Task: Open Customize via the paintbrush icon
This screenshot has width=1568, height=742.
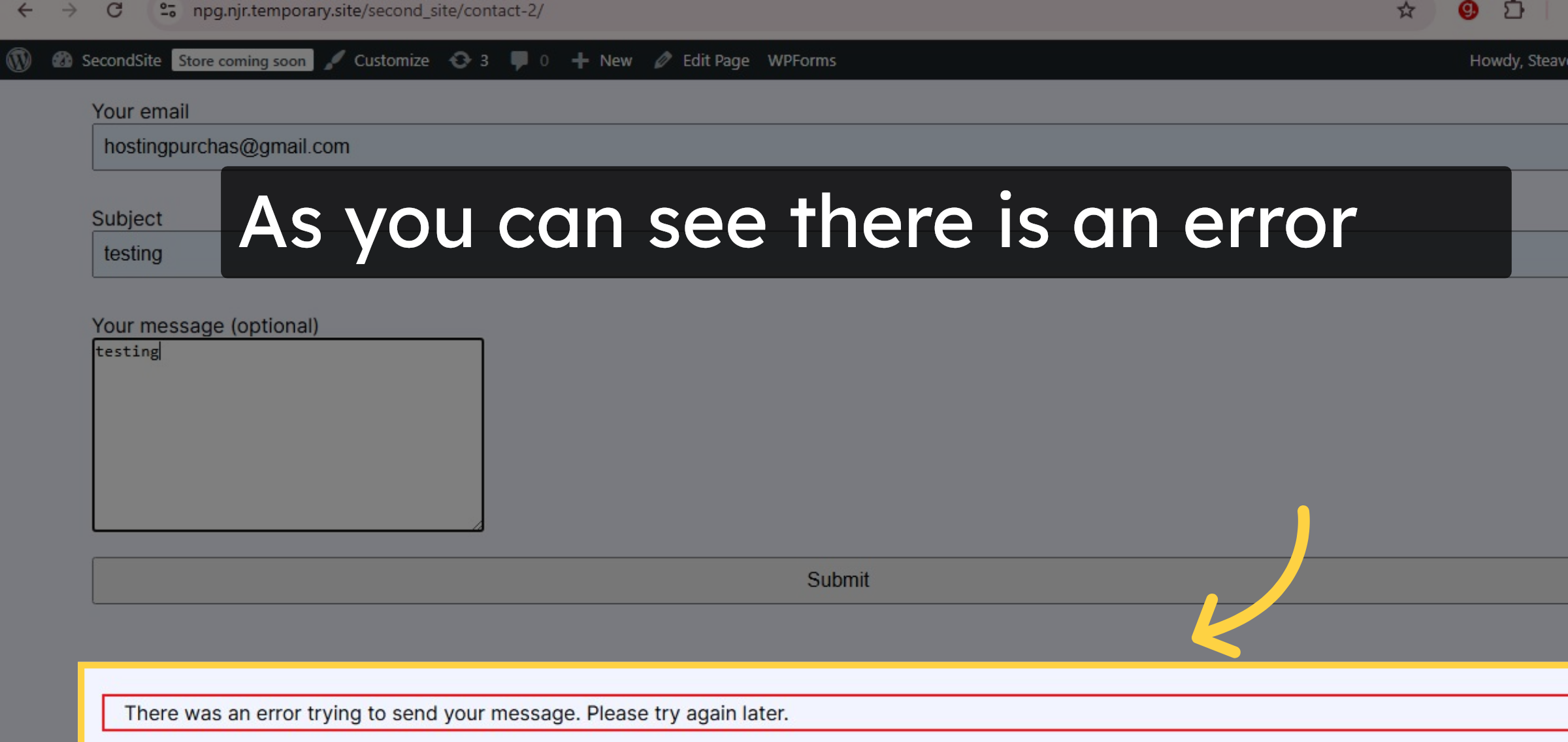Action: tap(335, 60)
